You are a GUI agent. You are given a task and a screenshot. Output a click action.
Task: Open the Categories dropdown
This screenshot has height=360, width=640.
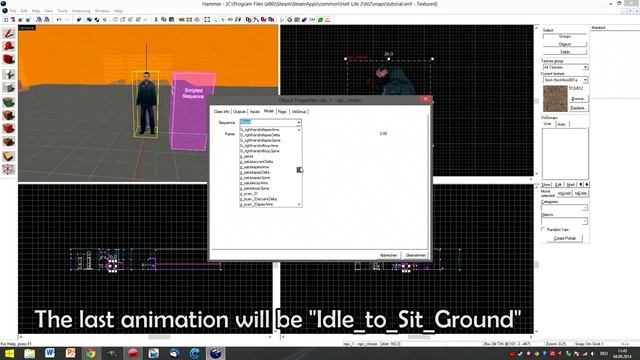coord(585,208)
